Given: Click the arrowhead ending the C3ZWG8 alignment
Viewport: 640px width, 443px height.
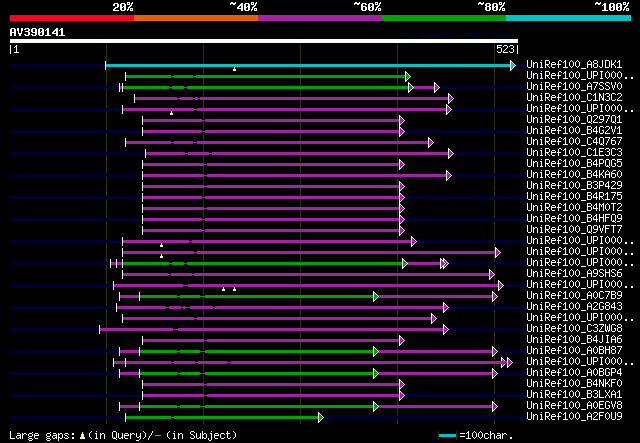Looking at the screenshot, I should click(x=446, y=330).
